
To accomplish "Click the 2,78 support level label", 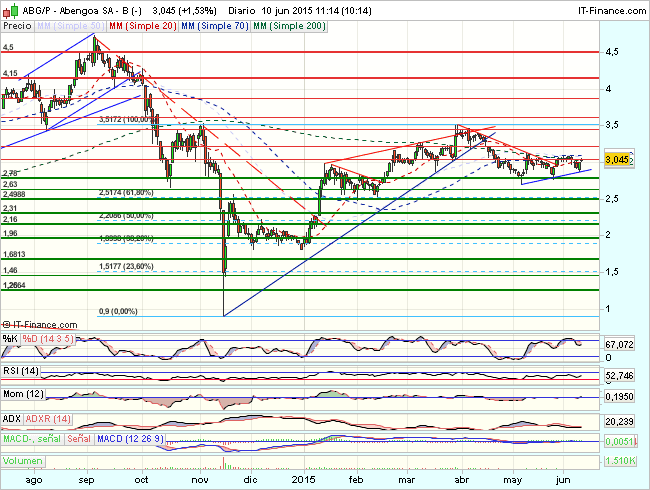I will click(x=10, y=173).
